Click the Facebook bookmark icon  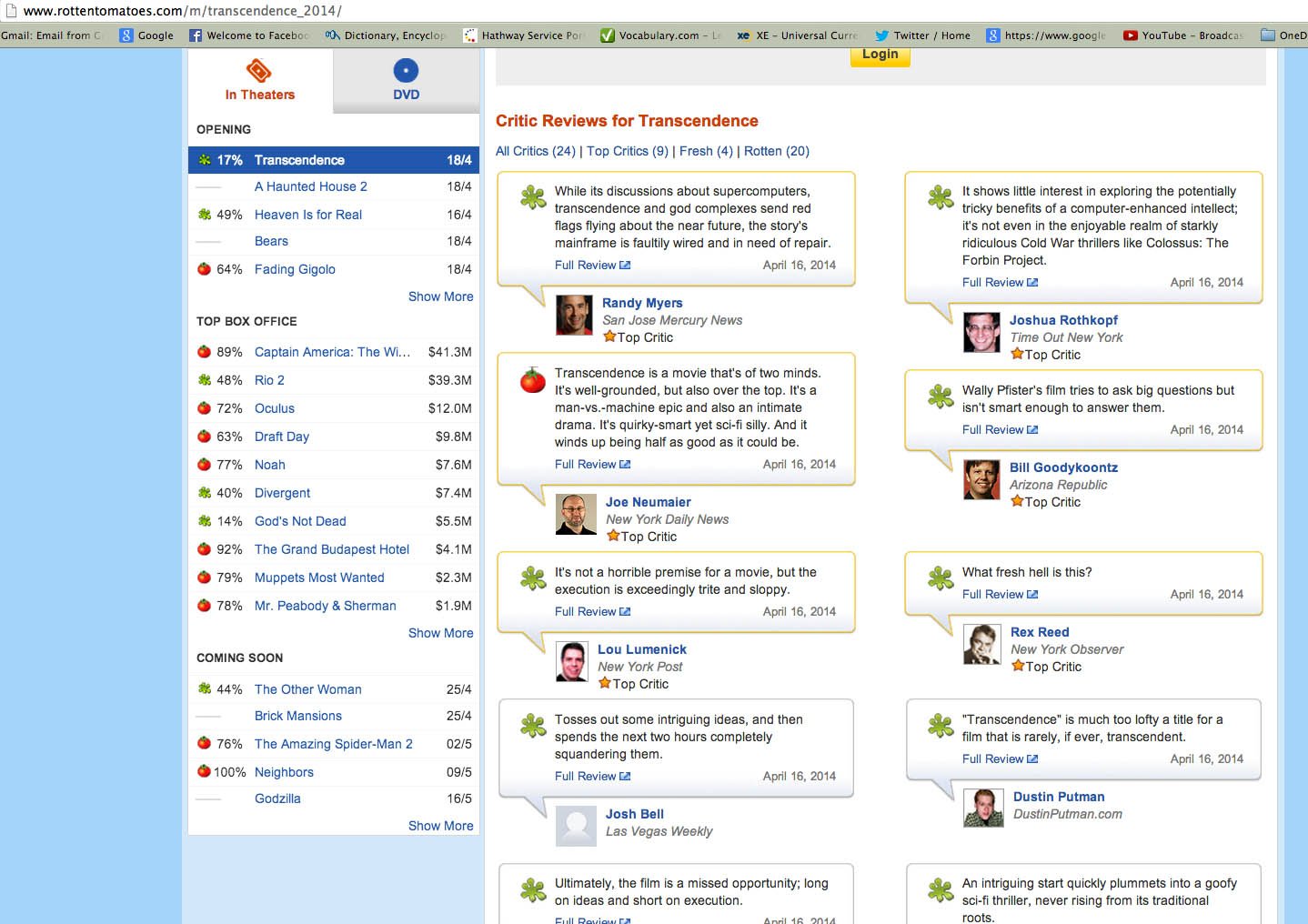(x=196, y=35)
